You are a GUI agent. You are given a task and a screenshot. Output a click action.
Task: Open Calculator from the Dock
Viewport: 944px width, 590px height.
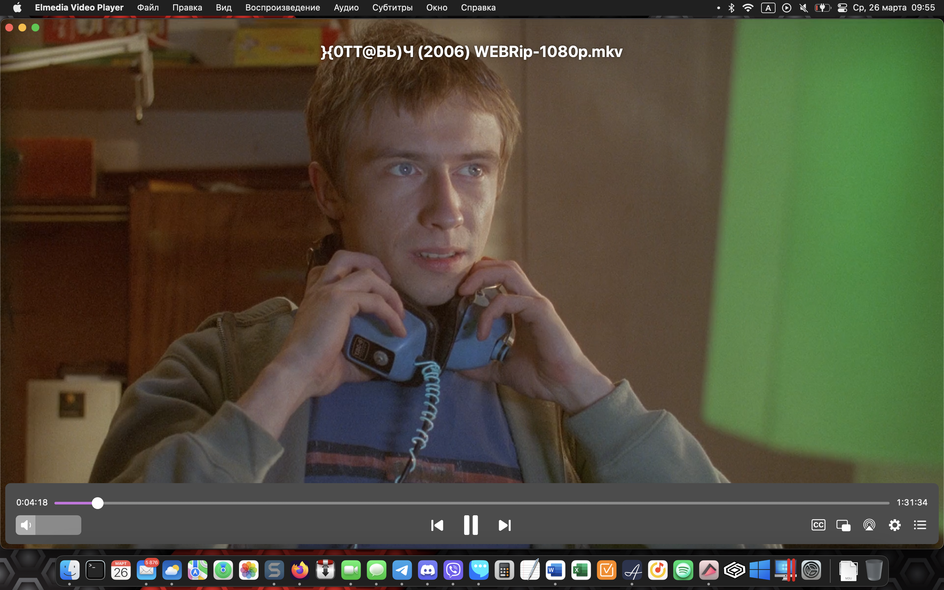coord(505,570)
